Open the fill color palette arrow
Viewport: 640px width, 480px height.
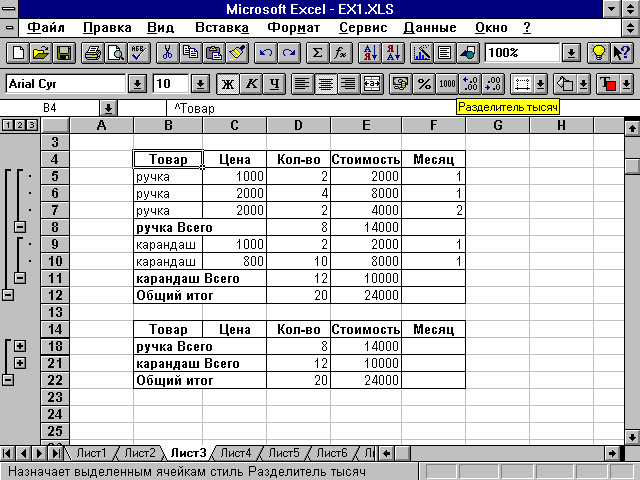pos(583,84)
